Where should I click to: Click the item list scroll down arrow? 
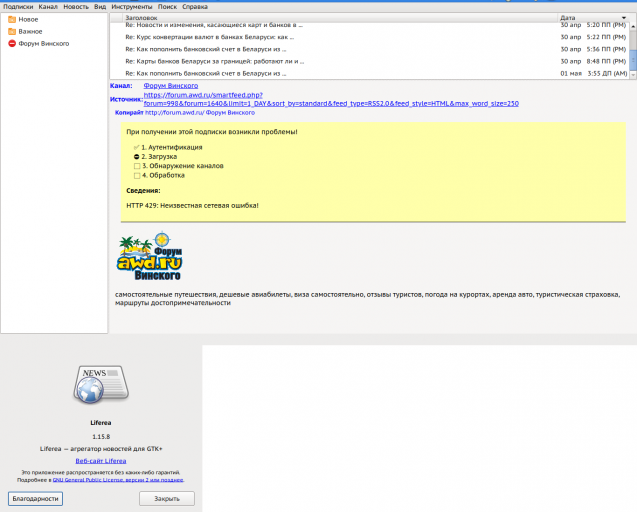[x=633, y=75]
